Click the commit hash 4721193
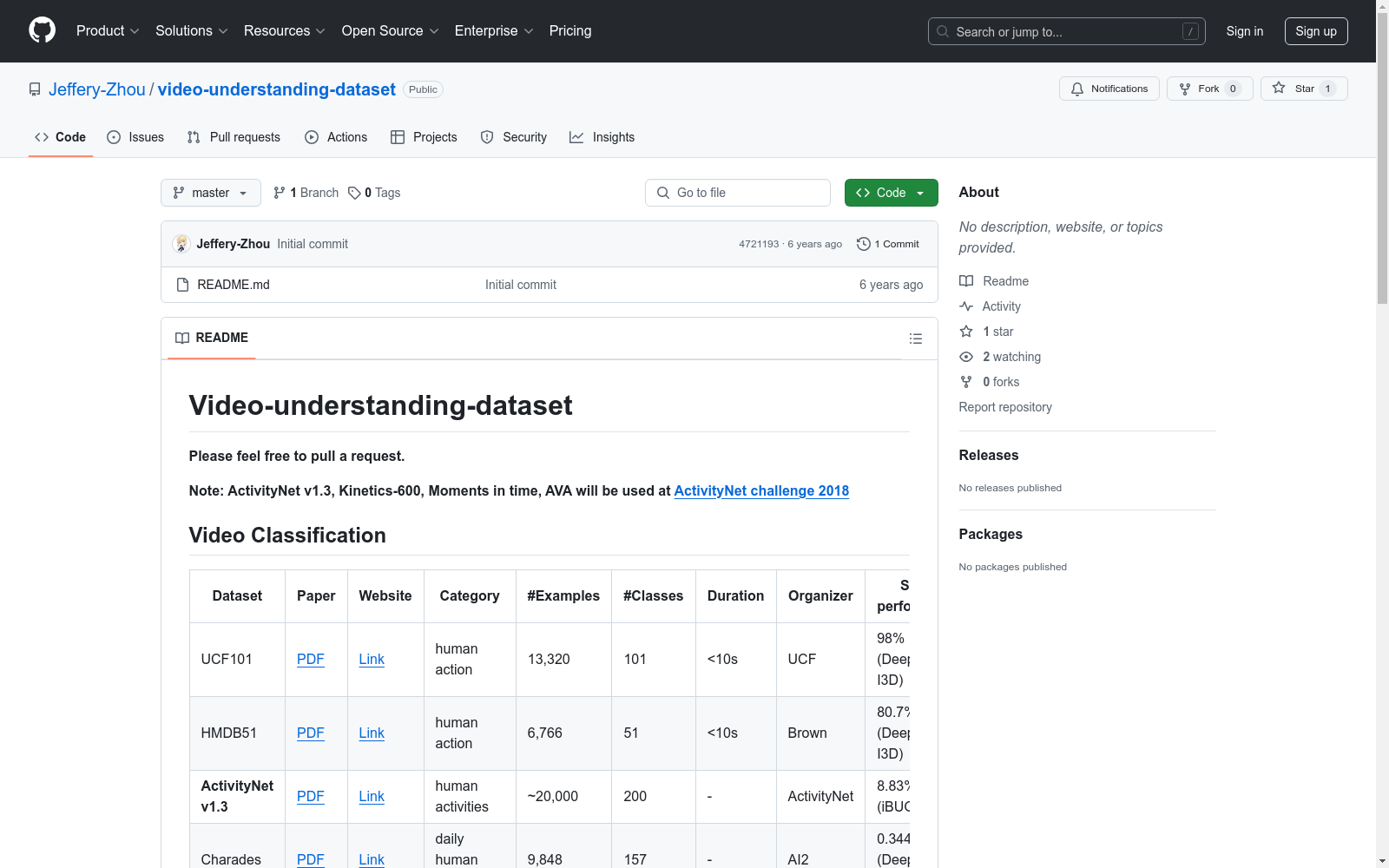 point(759,244)
